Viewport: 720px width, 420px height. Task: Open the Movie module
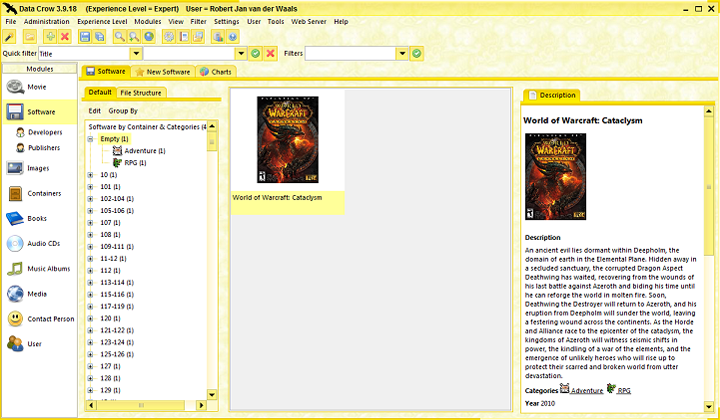point(39,87)
